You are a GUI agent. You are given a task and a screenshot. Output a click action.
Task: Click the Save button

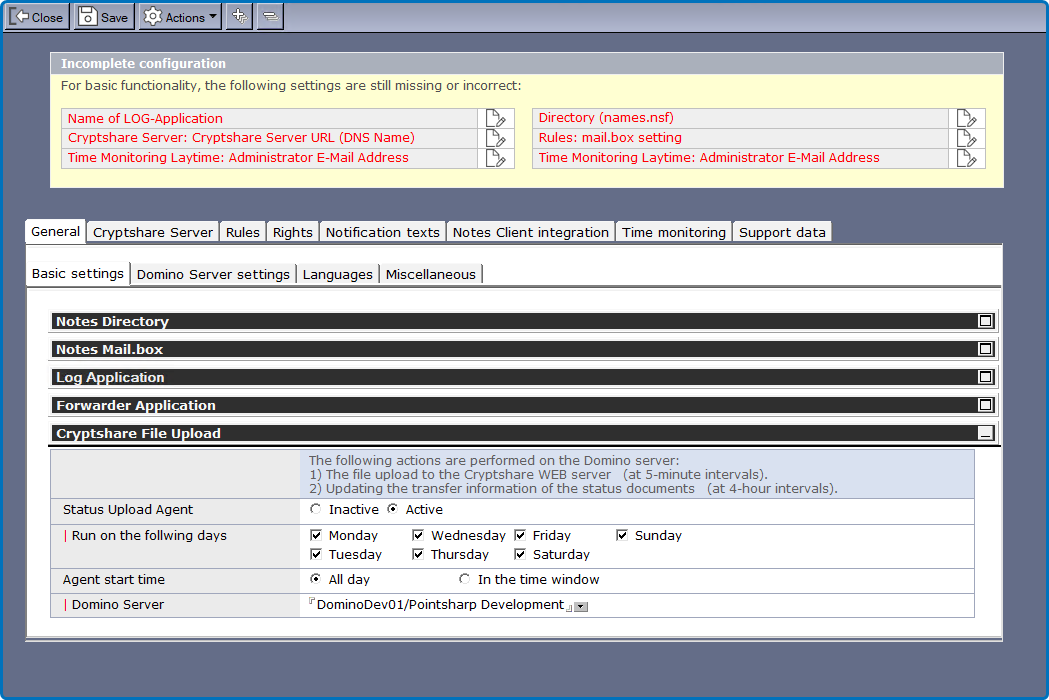104,17
